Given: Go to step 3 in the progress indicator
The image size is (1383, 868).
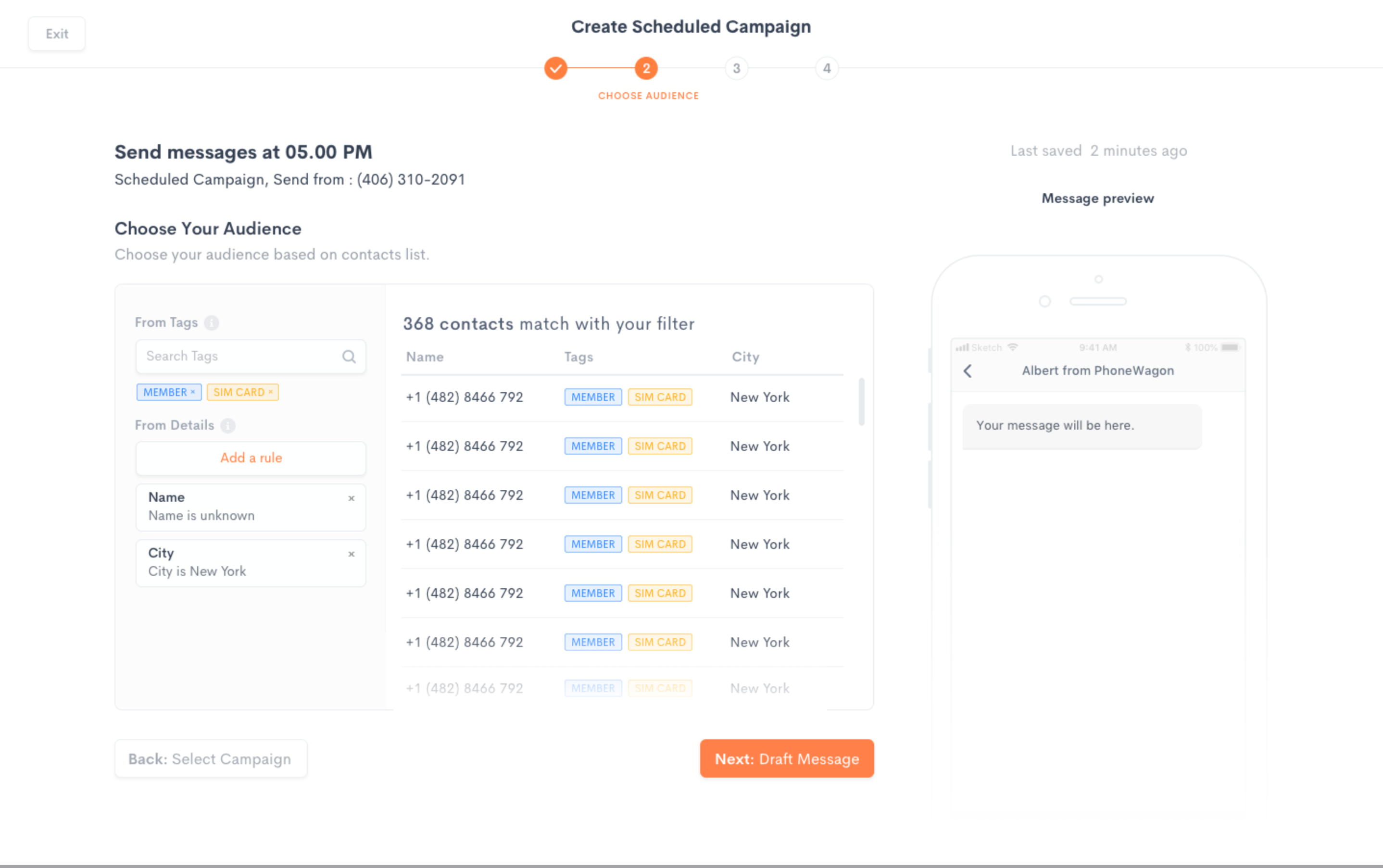Looking at the screenshot, I should [736, 68].
